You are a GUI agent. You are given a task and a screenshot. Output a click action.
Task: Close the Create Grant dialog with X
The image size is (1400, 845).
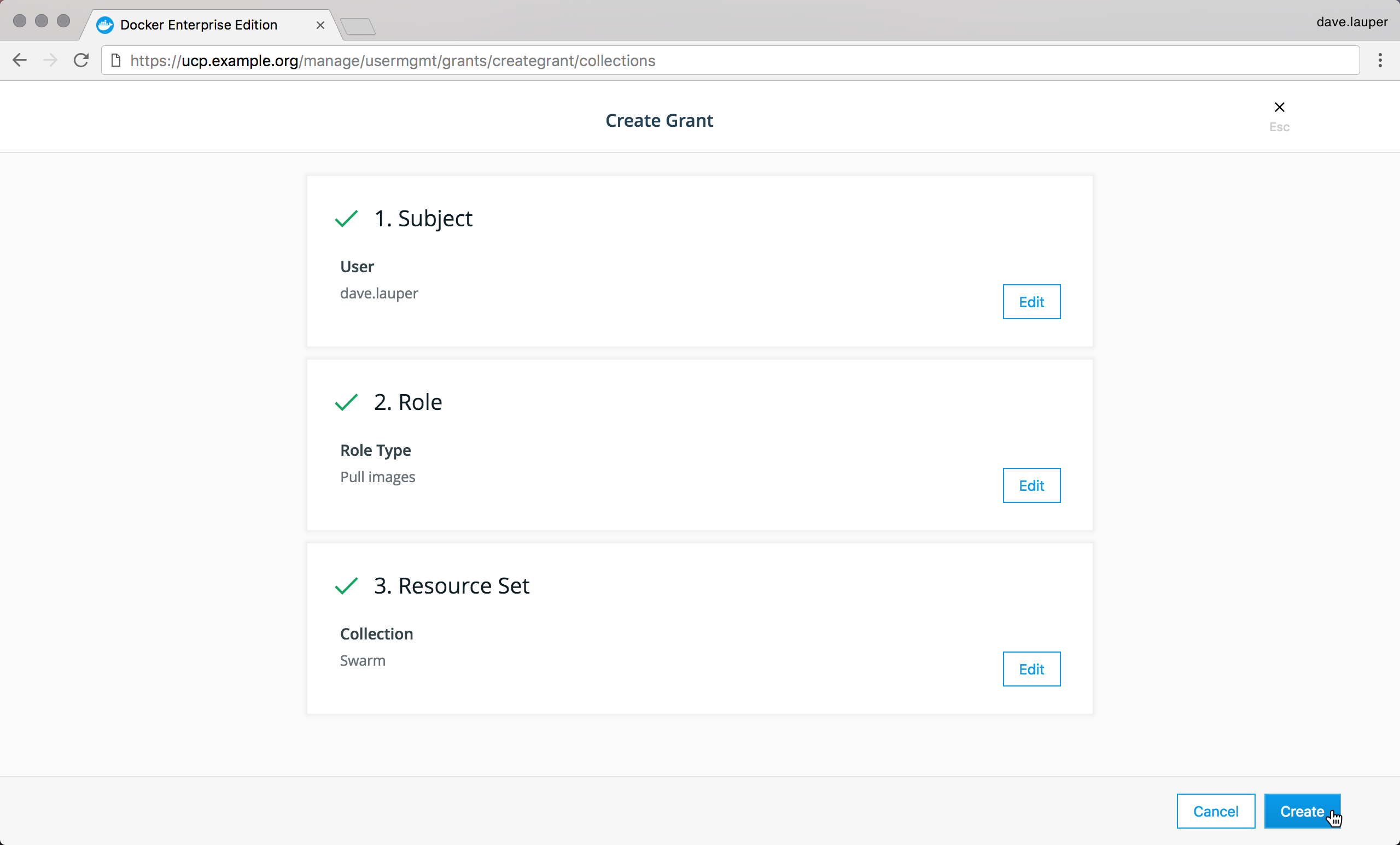point(1279,107)
